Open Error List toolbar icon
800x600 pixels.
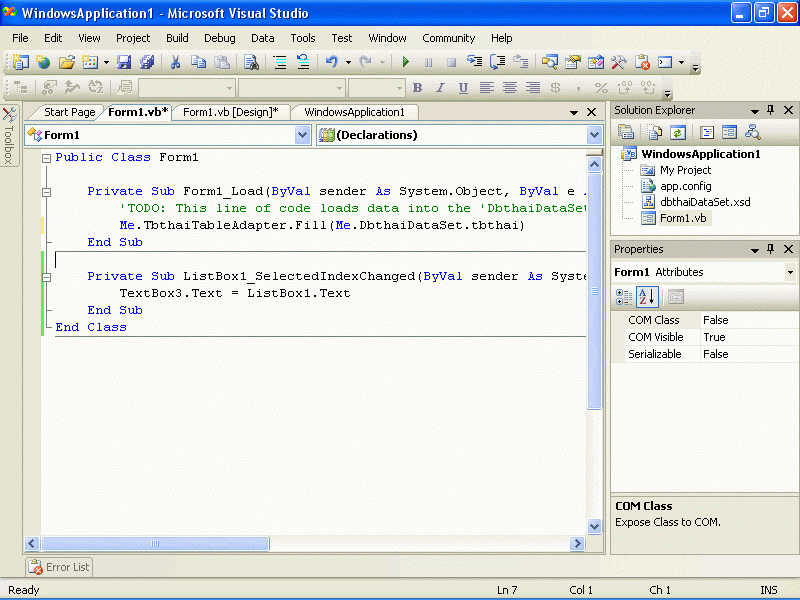(642, 62)
